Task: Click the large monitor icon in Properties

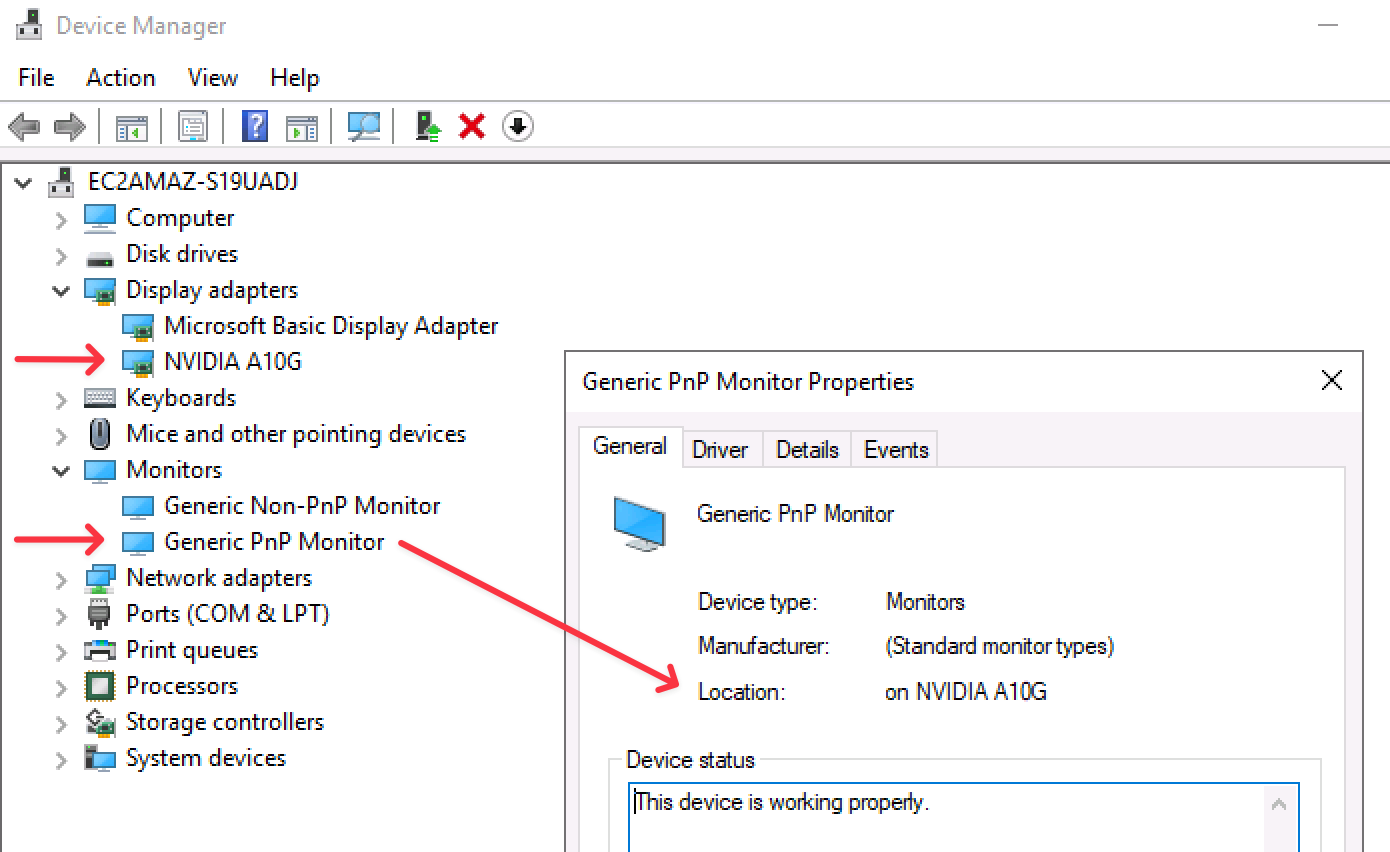Action: point(639,523)
